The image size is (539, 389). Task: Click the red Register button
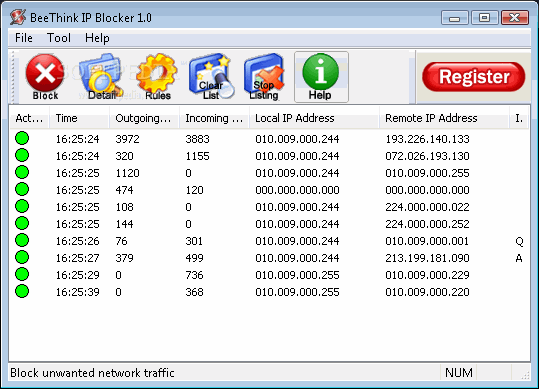pyautogui.click(x=474, y=77)
